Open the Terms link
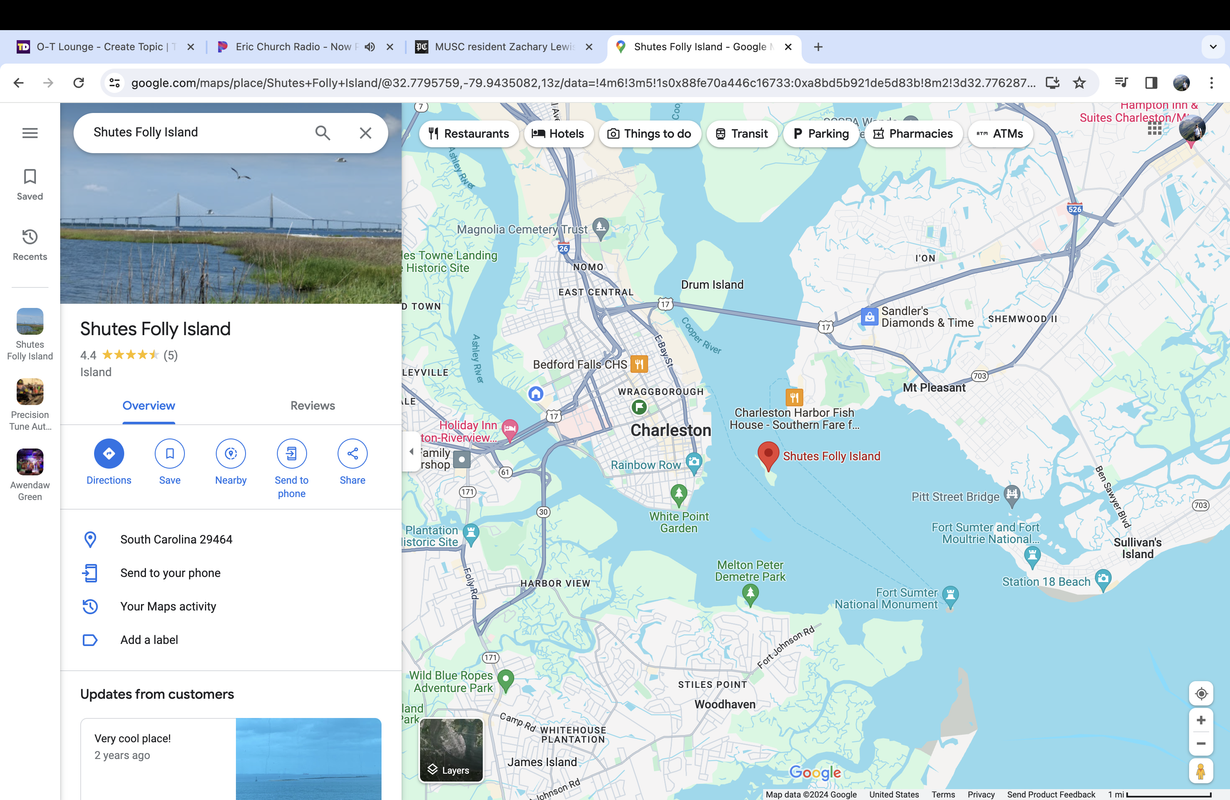 coord(943,795)
